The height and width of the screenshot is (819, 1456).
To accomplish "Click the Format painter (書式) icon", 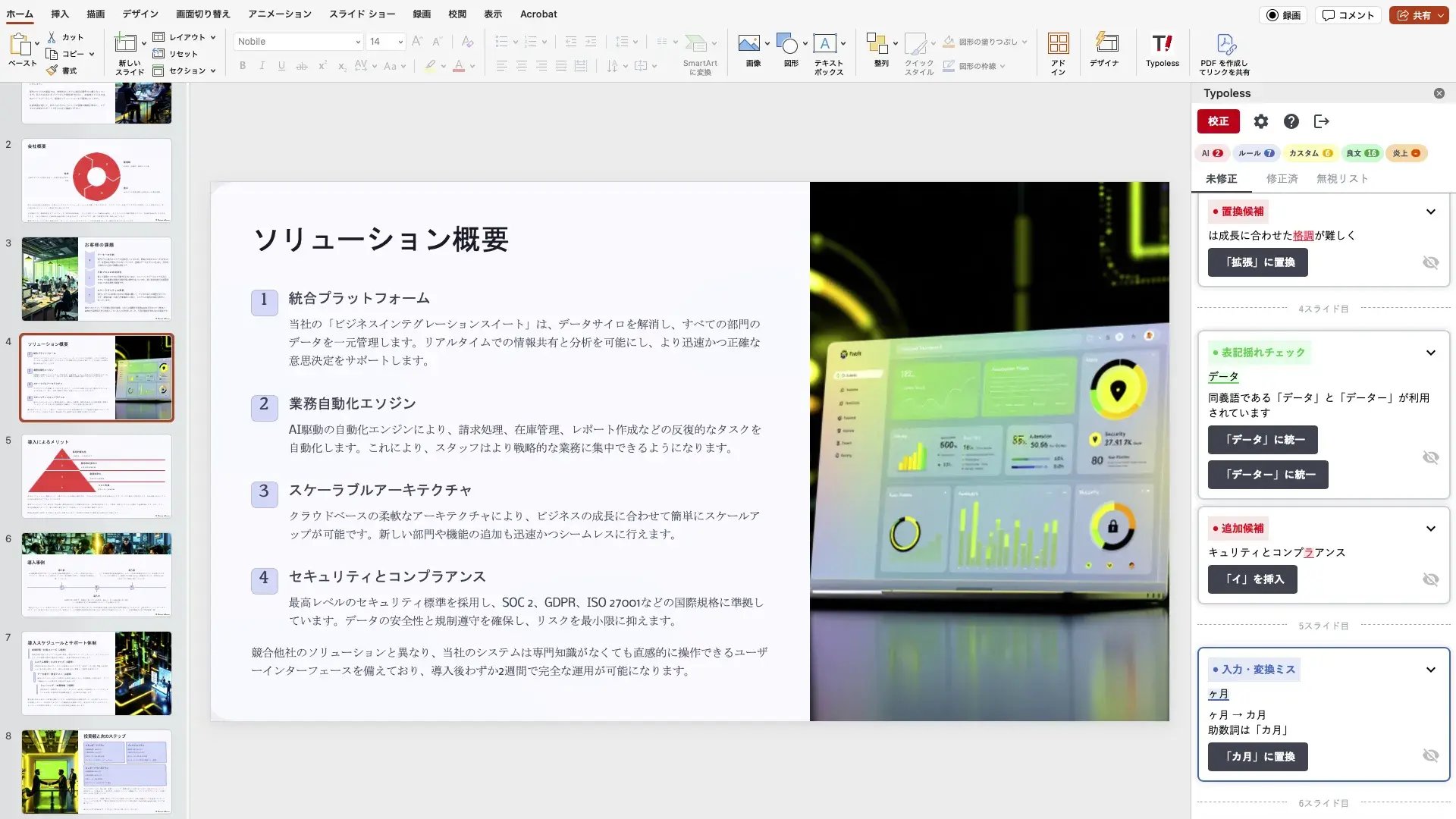I will (x=52, y=71).
